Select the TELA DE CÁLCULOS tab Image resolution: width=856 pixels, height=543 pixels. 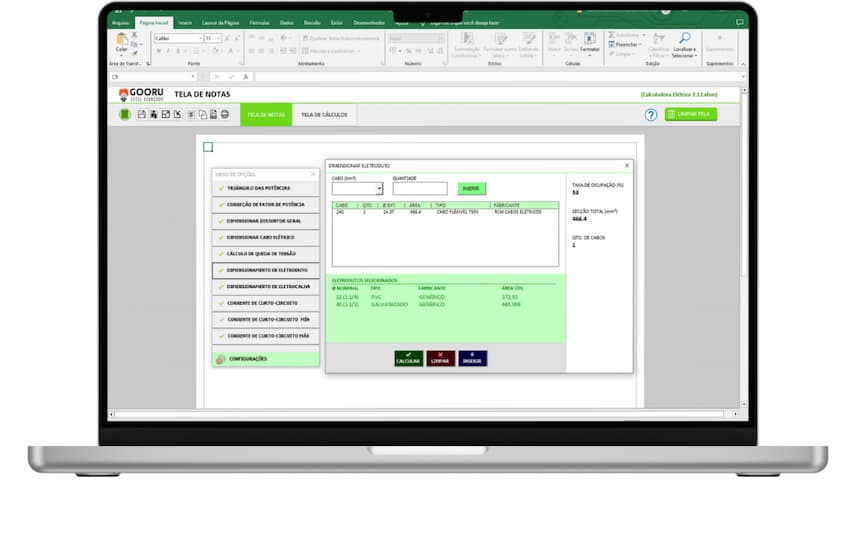pyautogui.click(x=324, y=115)
